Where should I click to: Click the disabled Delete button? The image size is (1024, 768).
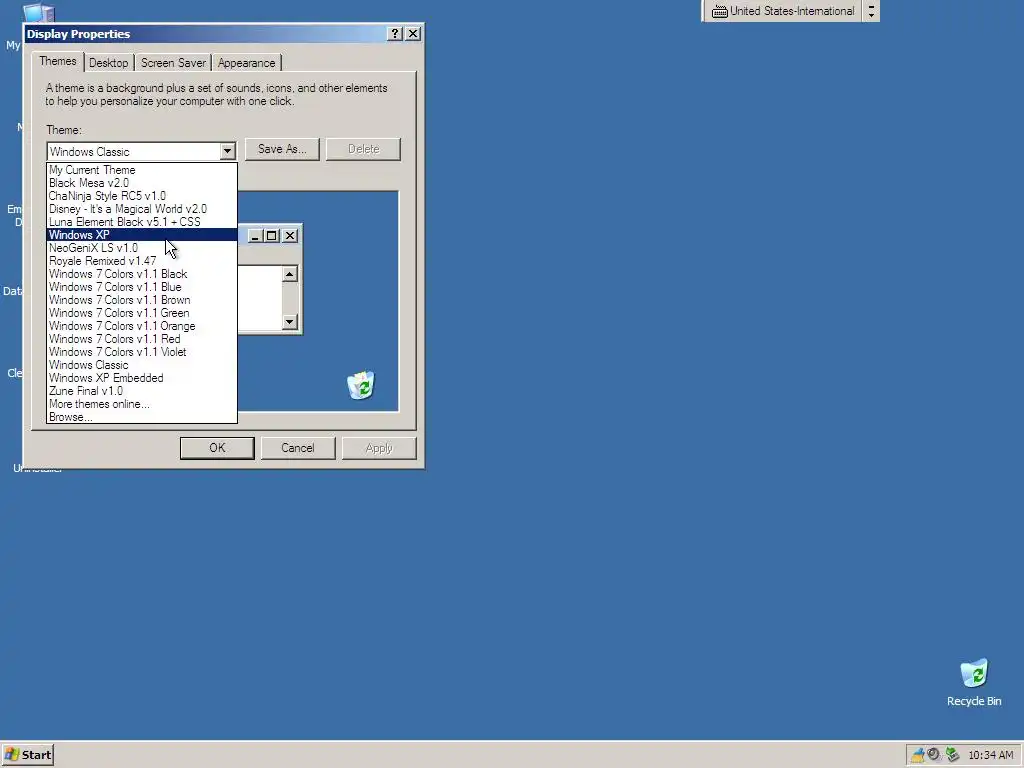364,149
